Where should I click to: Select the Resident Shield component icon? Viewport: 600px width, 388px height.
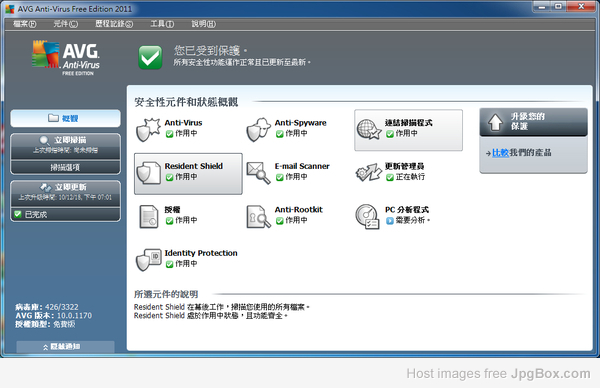click(148, 173)
